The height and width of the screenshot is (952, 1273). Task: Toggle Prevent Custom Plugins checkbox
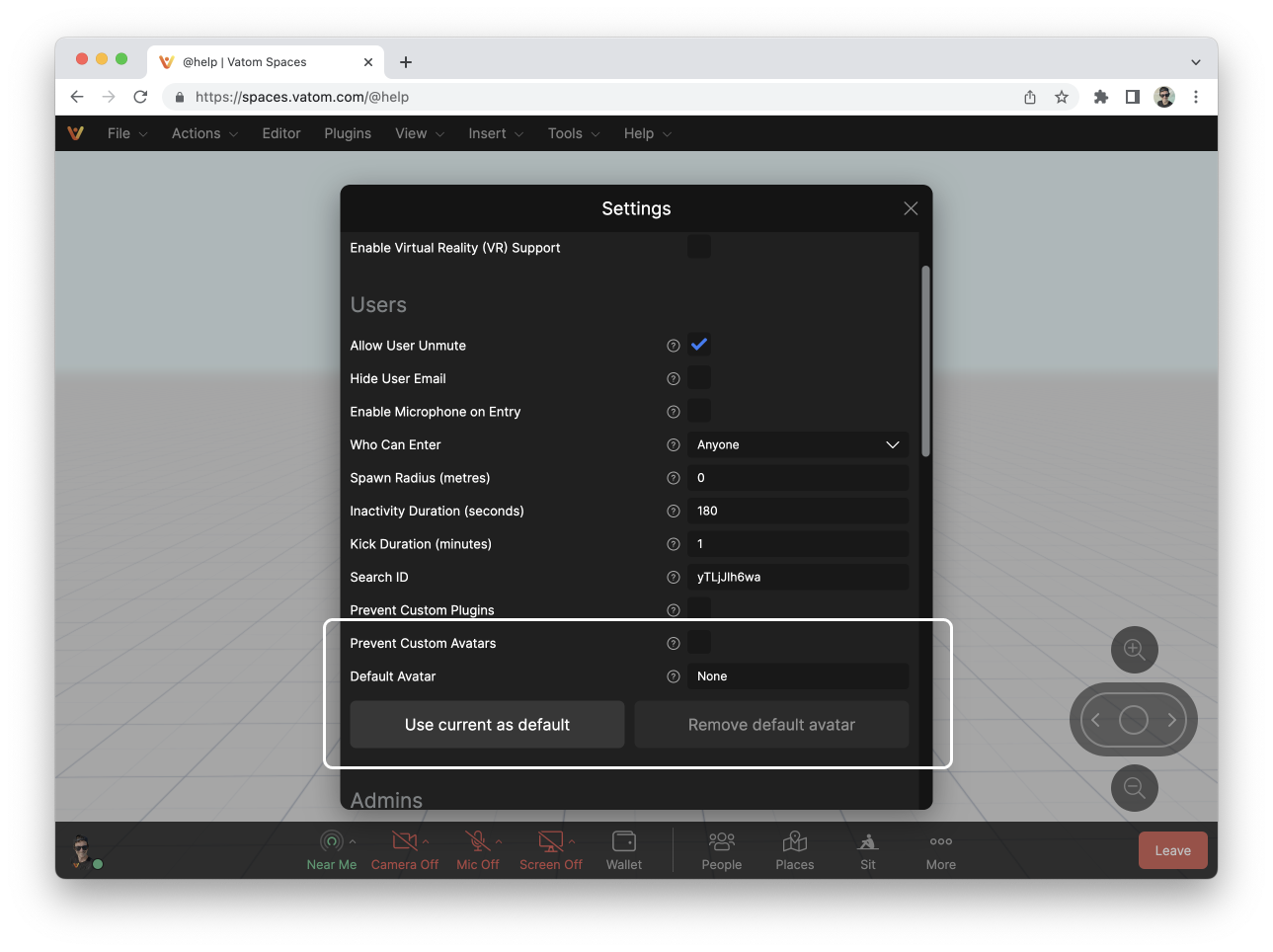point(699,608)
